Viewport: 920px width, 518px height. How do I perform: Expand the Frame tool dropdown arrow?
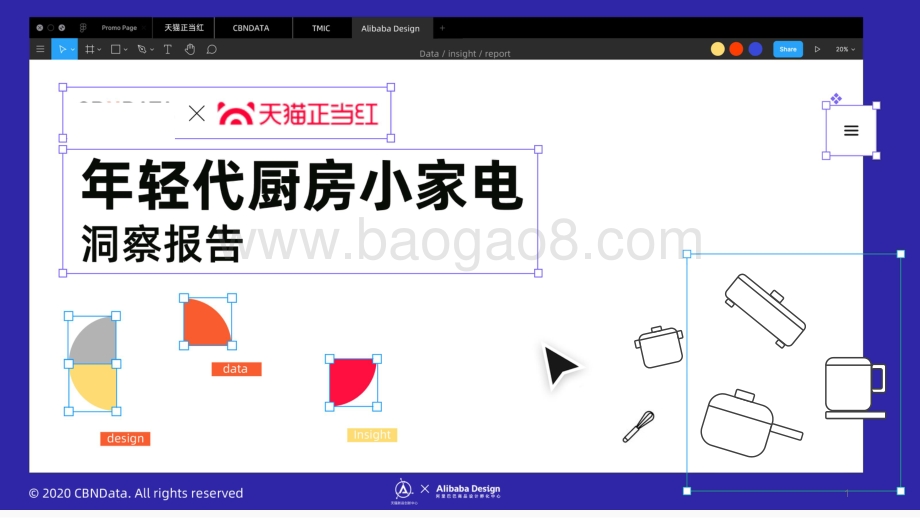99,50
